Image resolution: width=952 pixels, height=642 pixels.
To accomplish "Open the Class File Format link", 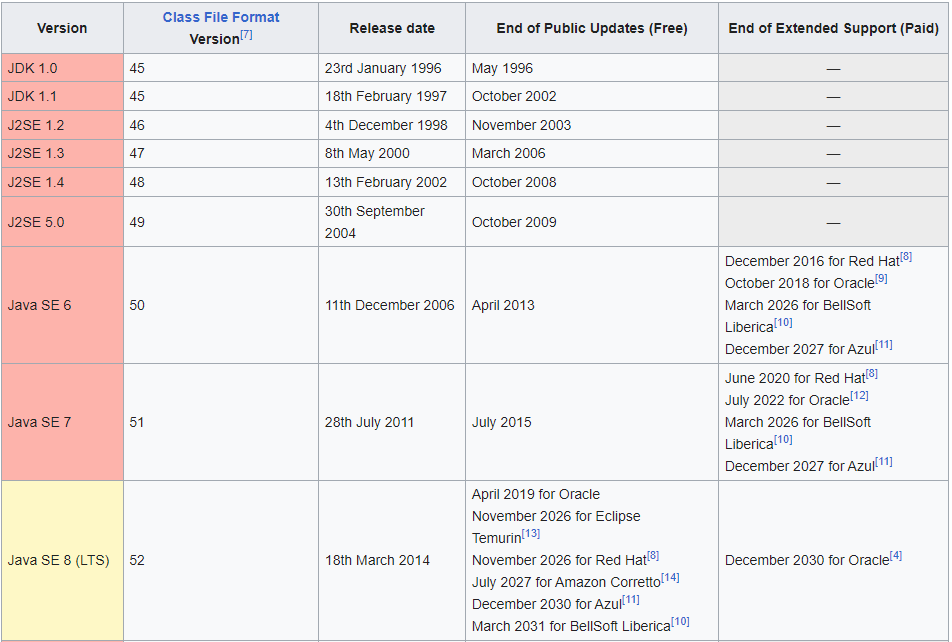I will point(221,17).
